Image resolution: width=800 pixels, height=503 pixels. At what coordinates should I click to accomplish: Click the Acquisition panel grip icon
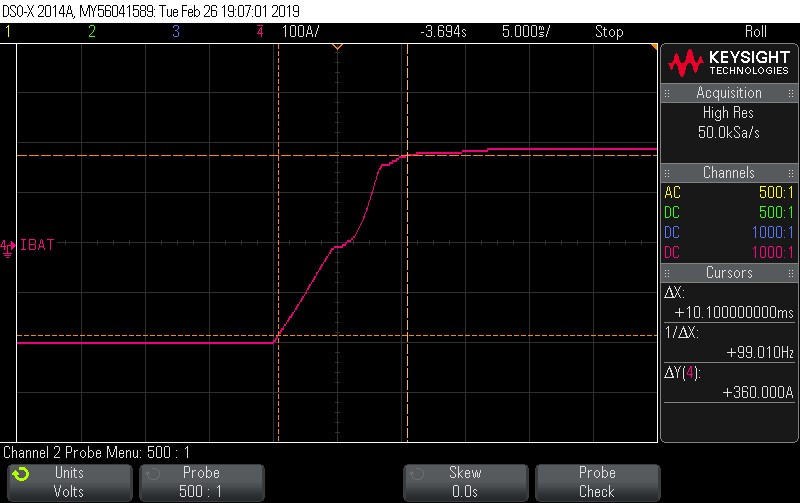666,93
